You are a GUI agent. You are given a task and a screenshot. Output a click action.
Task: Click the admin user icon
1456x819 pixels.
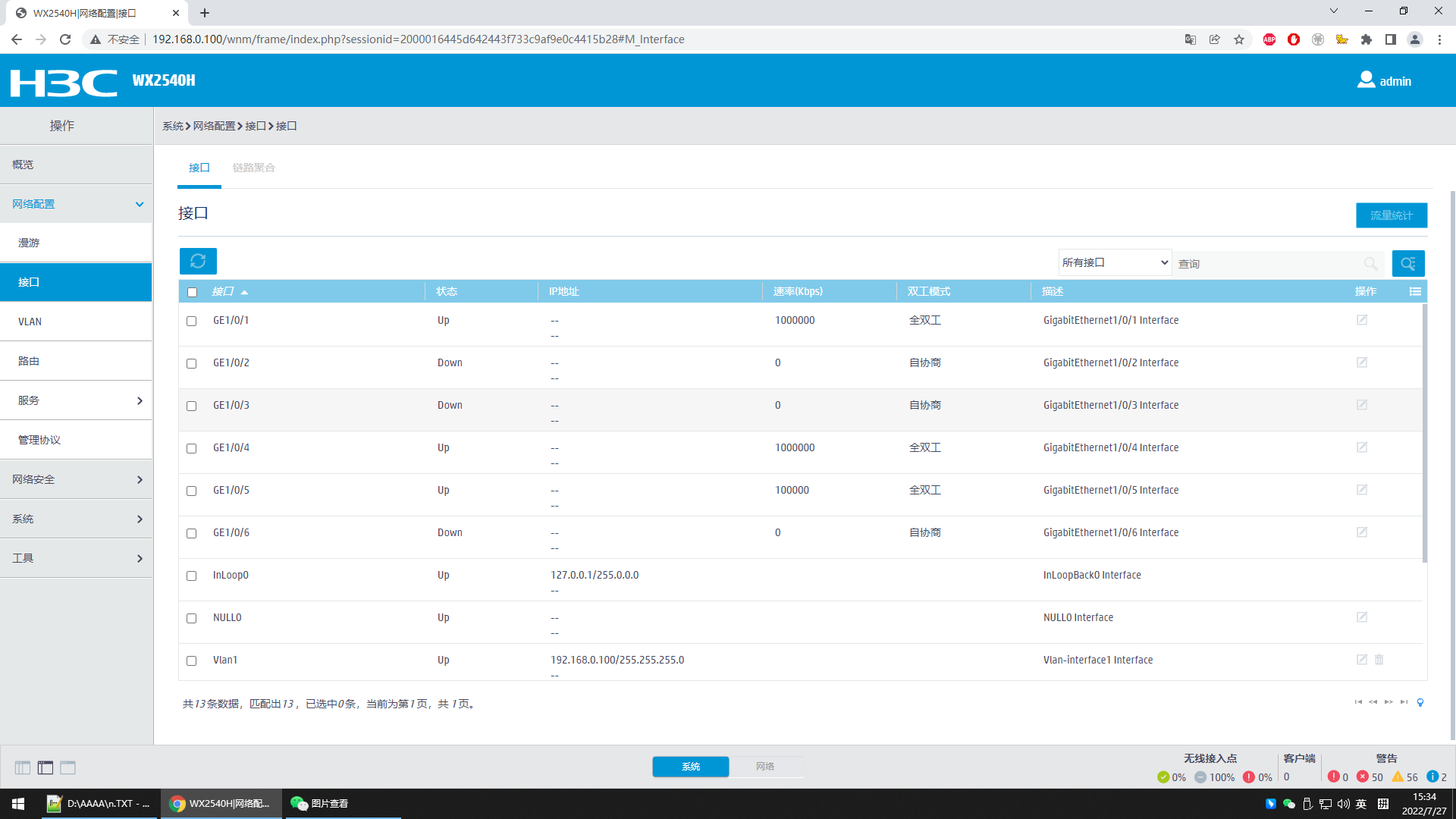1366,80
